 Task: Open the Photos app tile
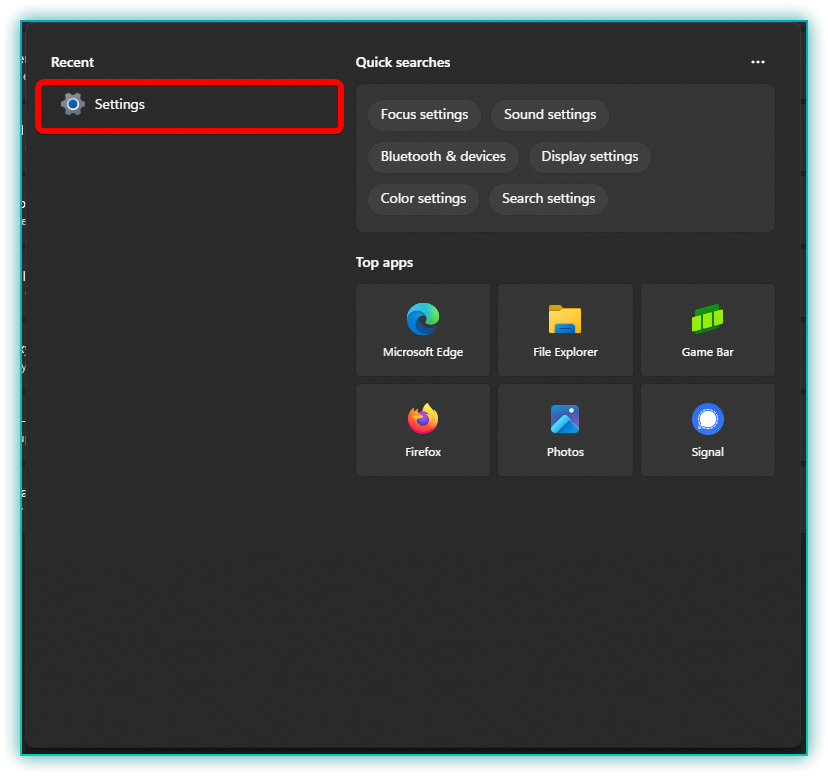tap(565, 430)
